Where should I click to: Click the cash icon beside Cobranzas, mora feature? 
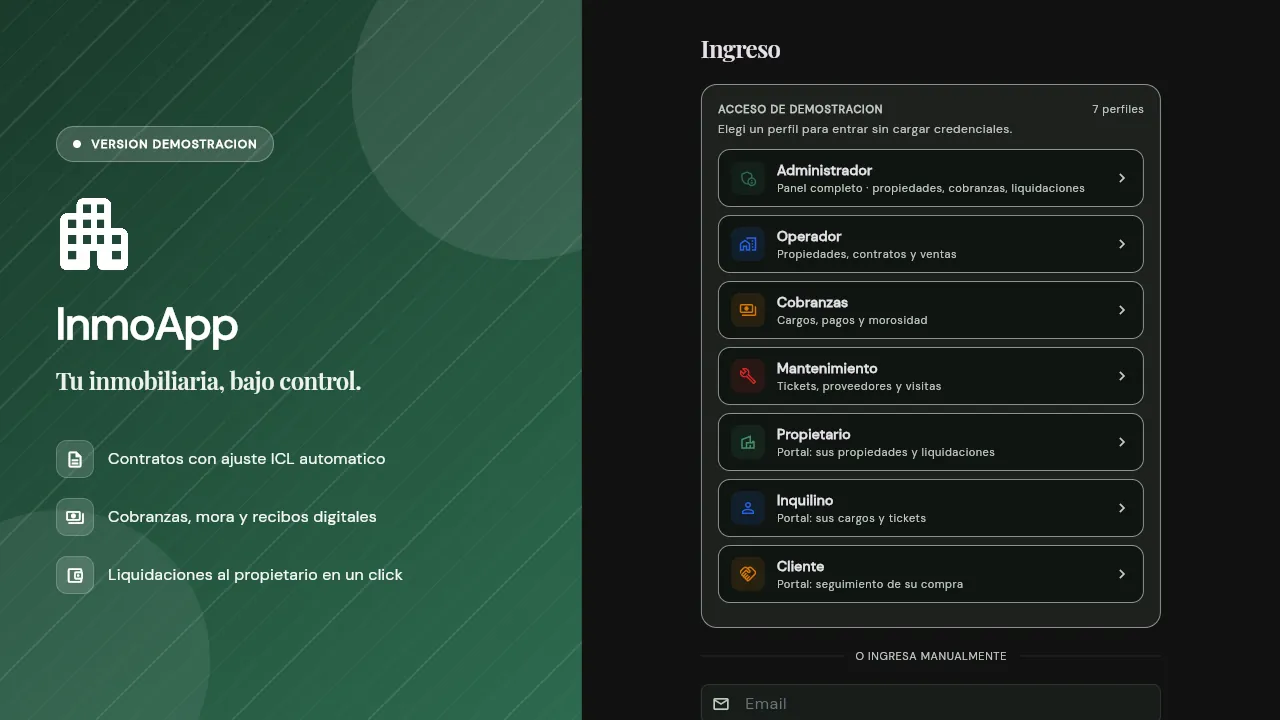(75, 517)
